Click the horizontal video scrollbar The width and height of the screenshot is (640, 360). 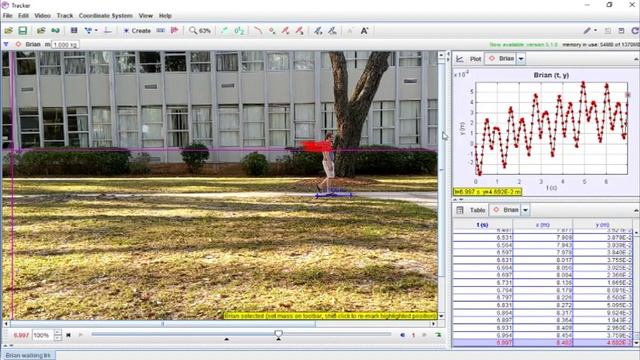pyautogui.click(x=163, y=324)
